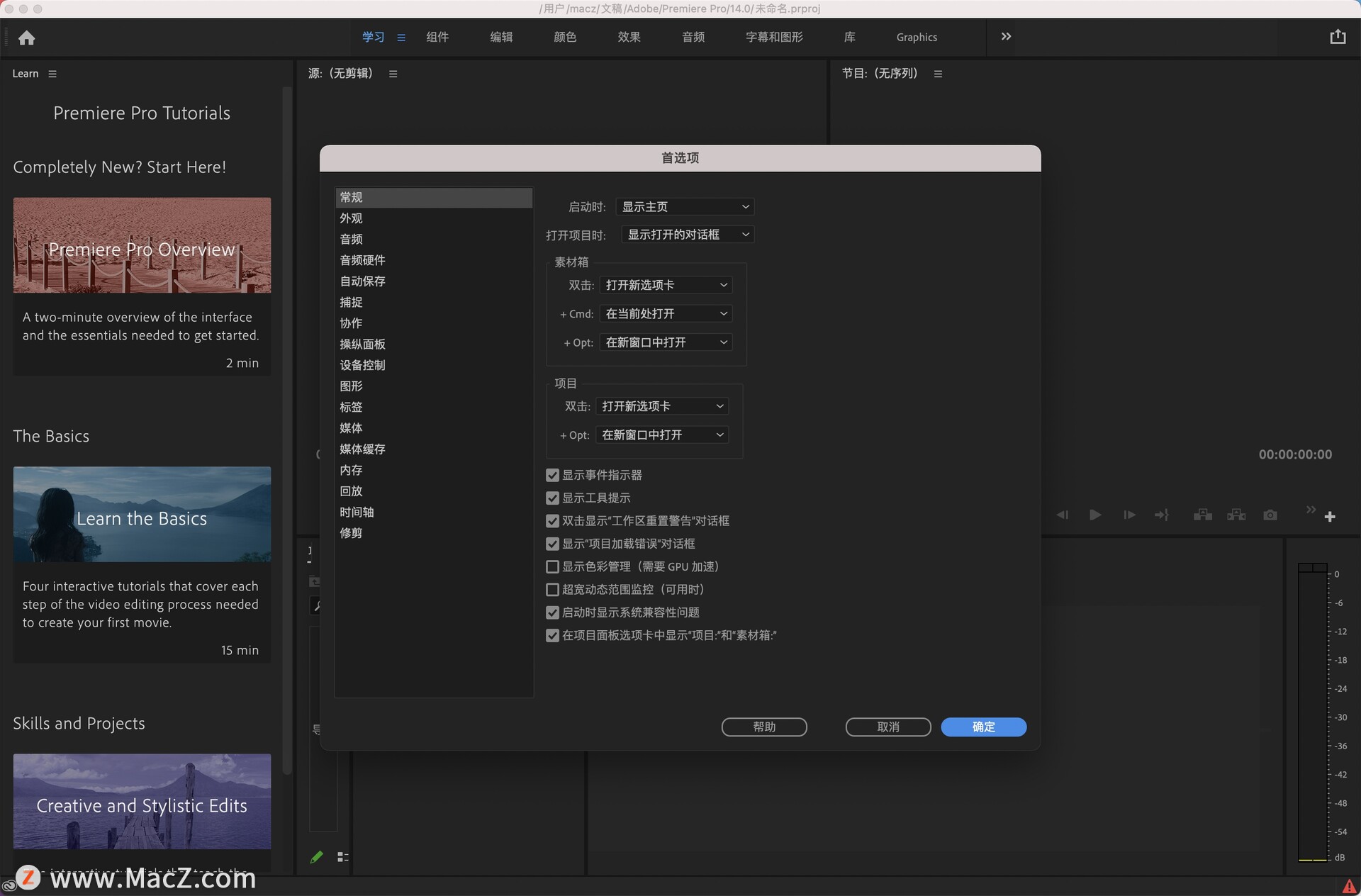
Task: Click 取消 button to dismiss dialog
Action: [887, 727]
